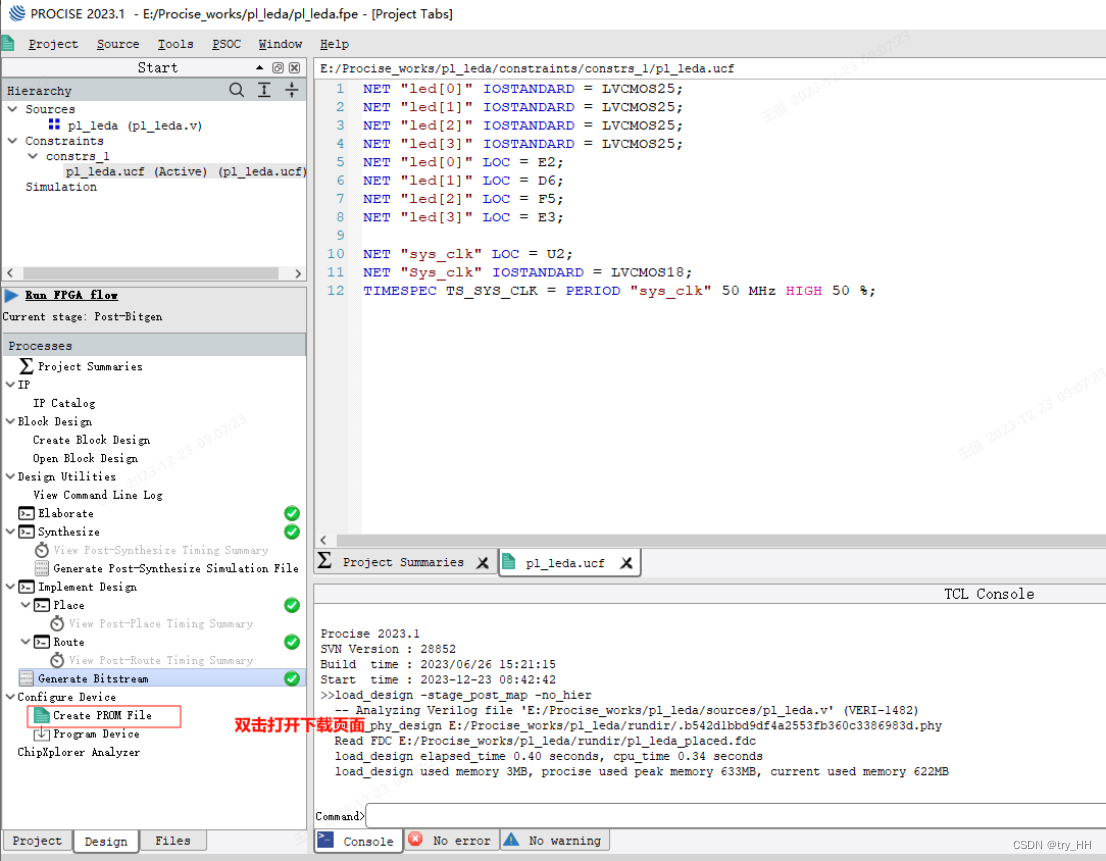Click the Post-Route Timing Summary clock icon

click(x=57, y=659)
